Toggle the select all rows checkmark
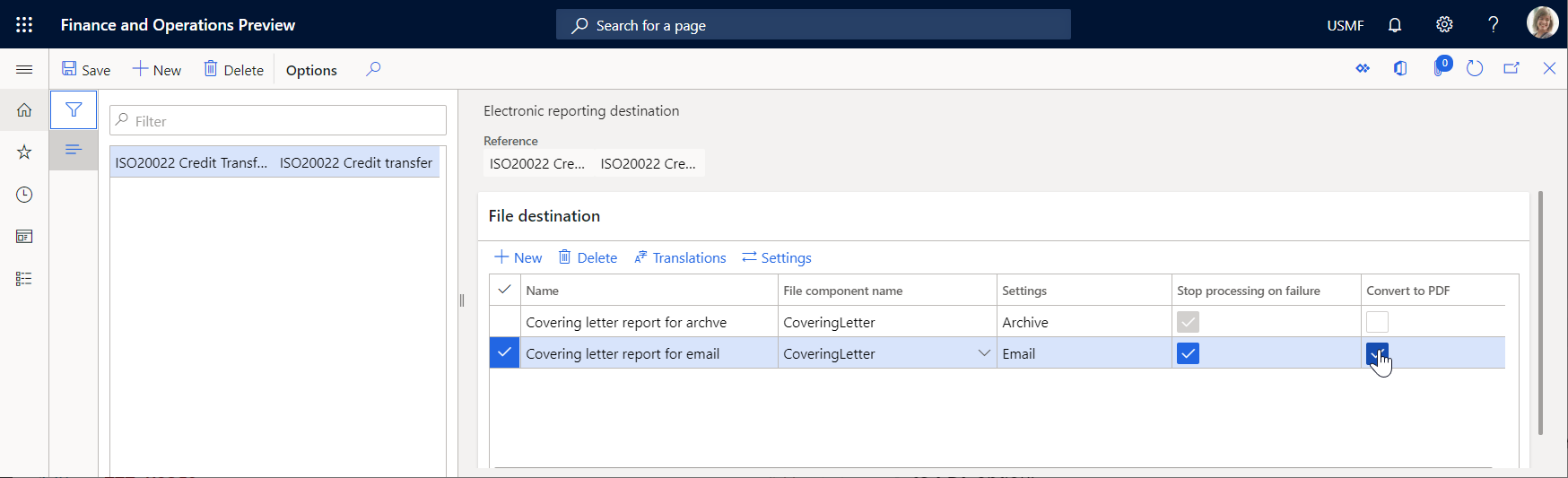1568x478 pixels. coord(504,290)
